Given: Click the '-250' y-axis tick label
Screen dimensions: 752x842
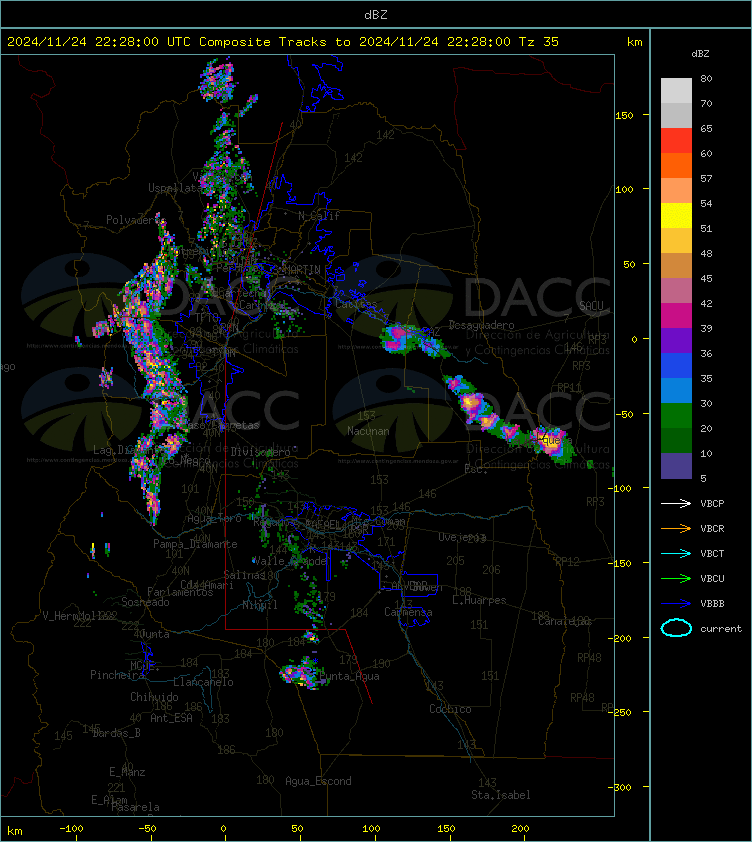Looking at the screenshot, I should tap(621, 712).
